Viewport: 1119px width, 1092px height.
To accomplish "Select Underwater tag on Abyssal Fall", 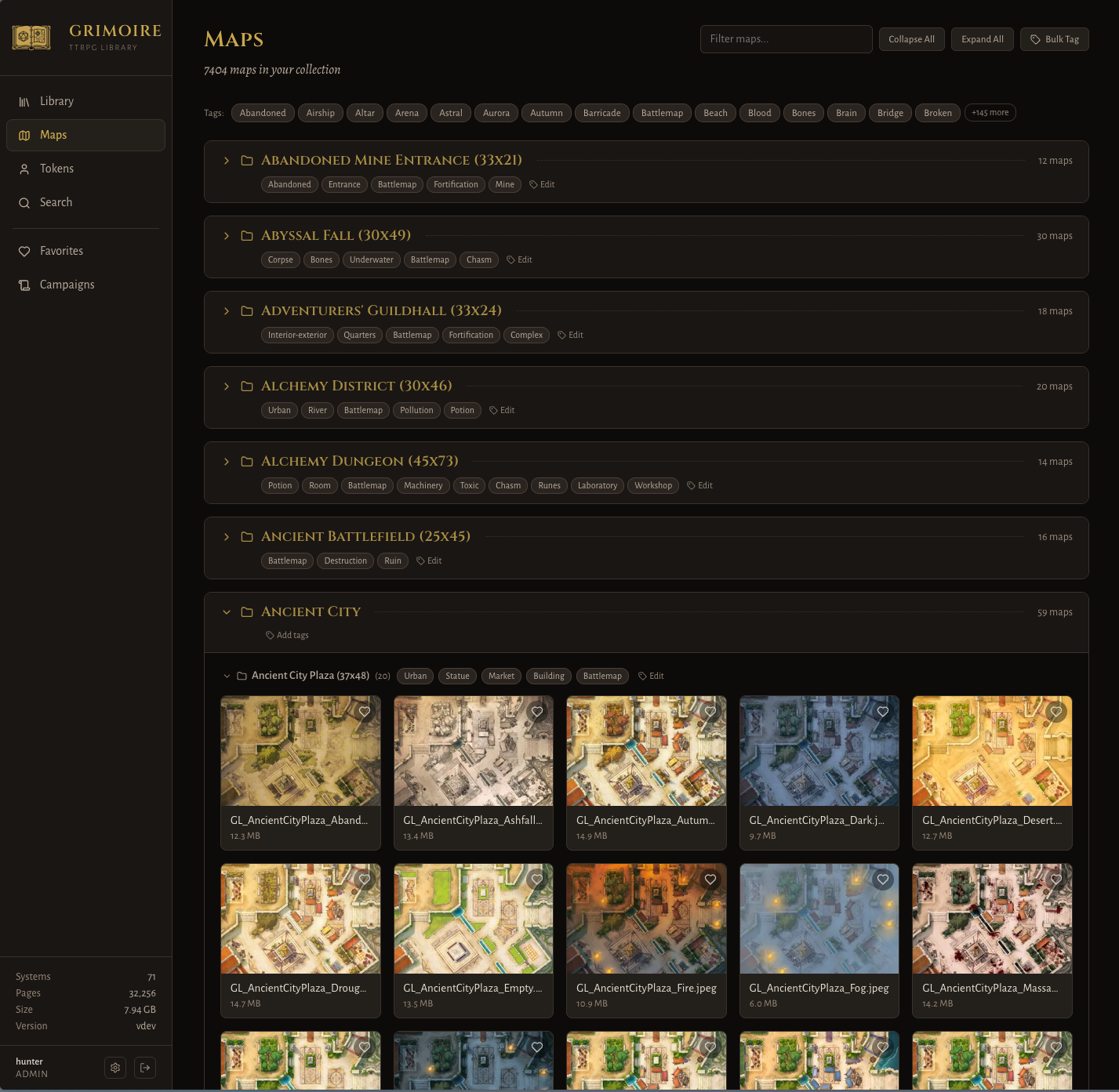I will pyautogui.click(x=372, y=259).
